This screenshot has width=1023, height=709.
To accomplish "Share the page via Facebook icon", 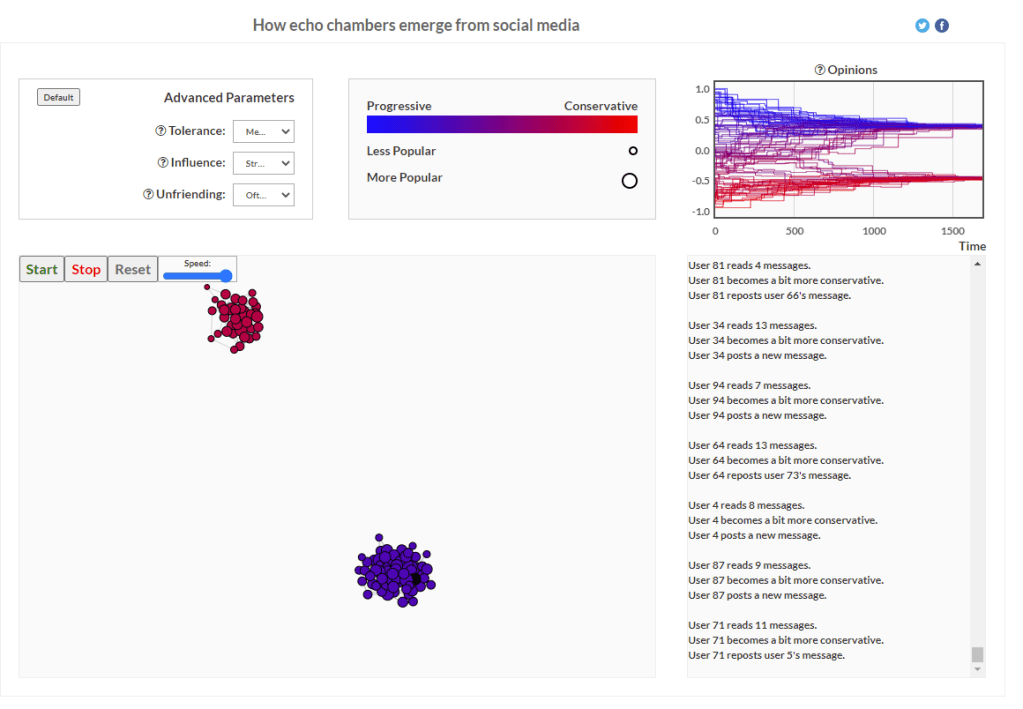I will pyautogui.click(x=942, y=26).
